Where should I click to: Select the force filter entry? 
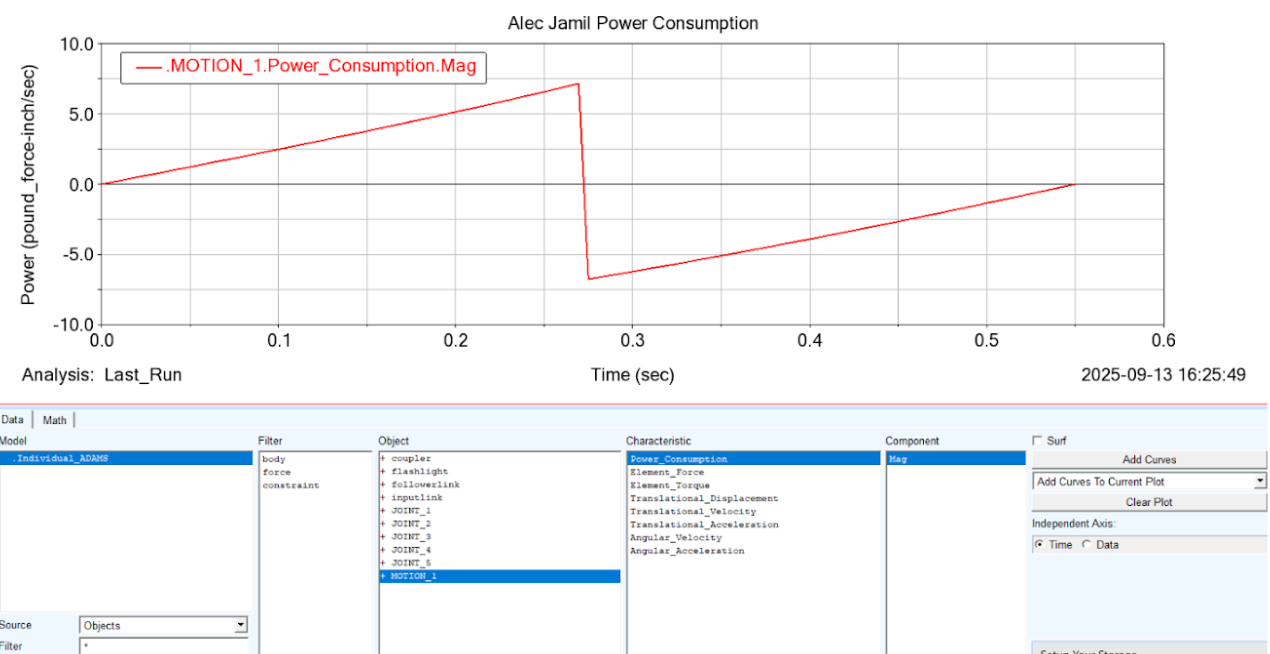pos(276,472)
